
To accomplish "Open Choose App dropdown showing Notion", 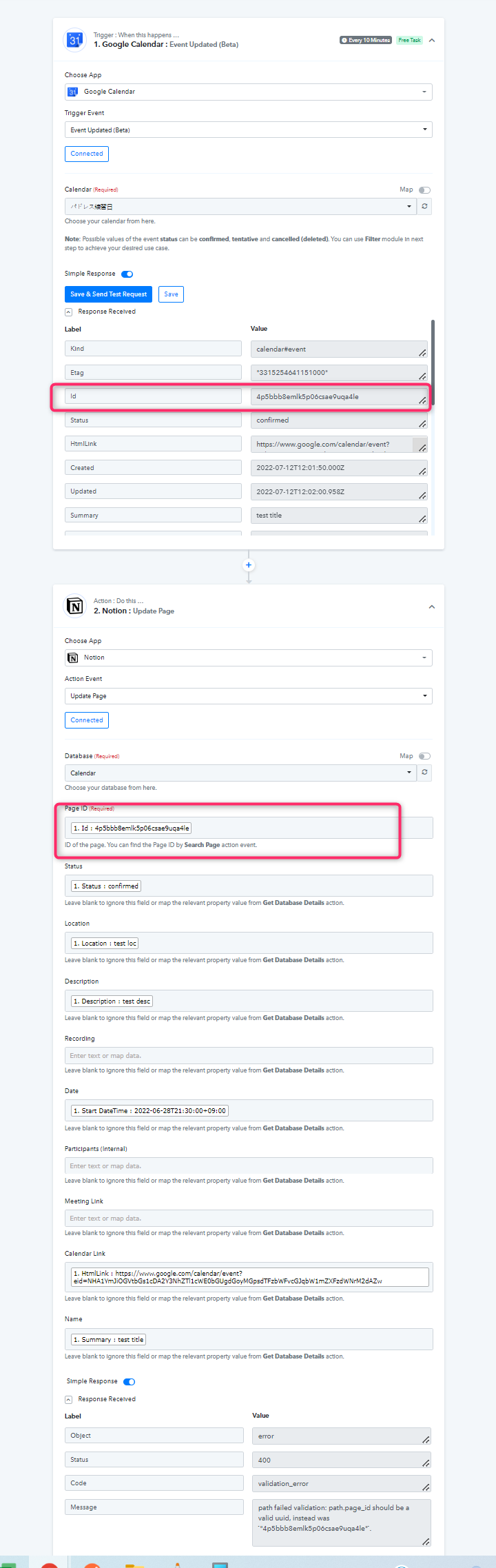I will [249, 658].
